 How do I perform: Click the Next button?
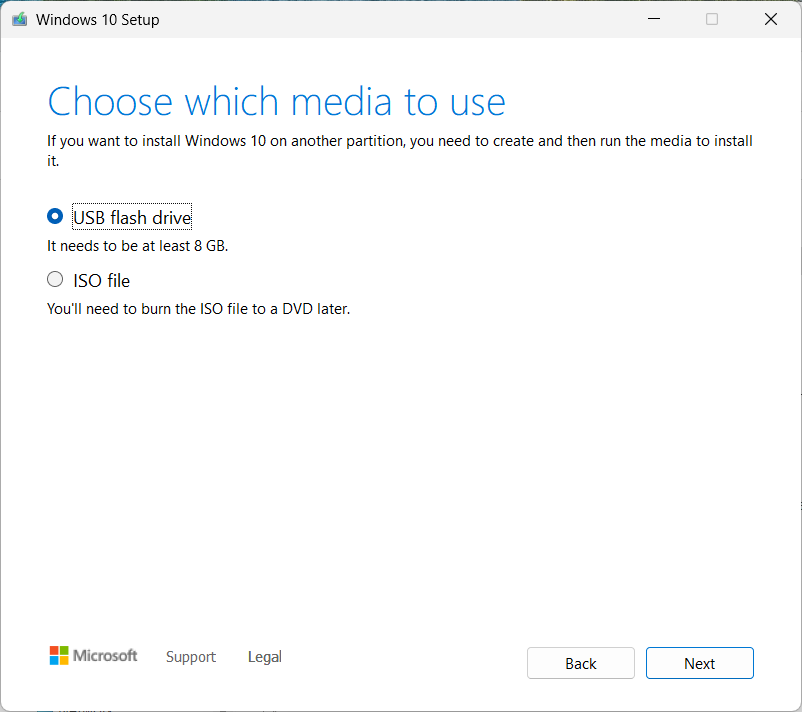pos(699,663)
